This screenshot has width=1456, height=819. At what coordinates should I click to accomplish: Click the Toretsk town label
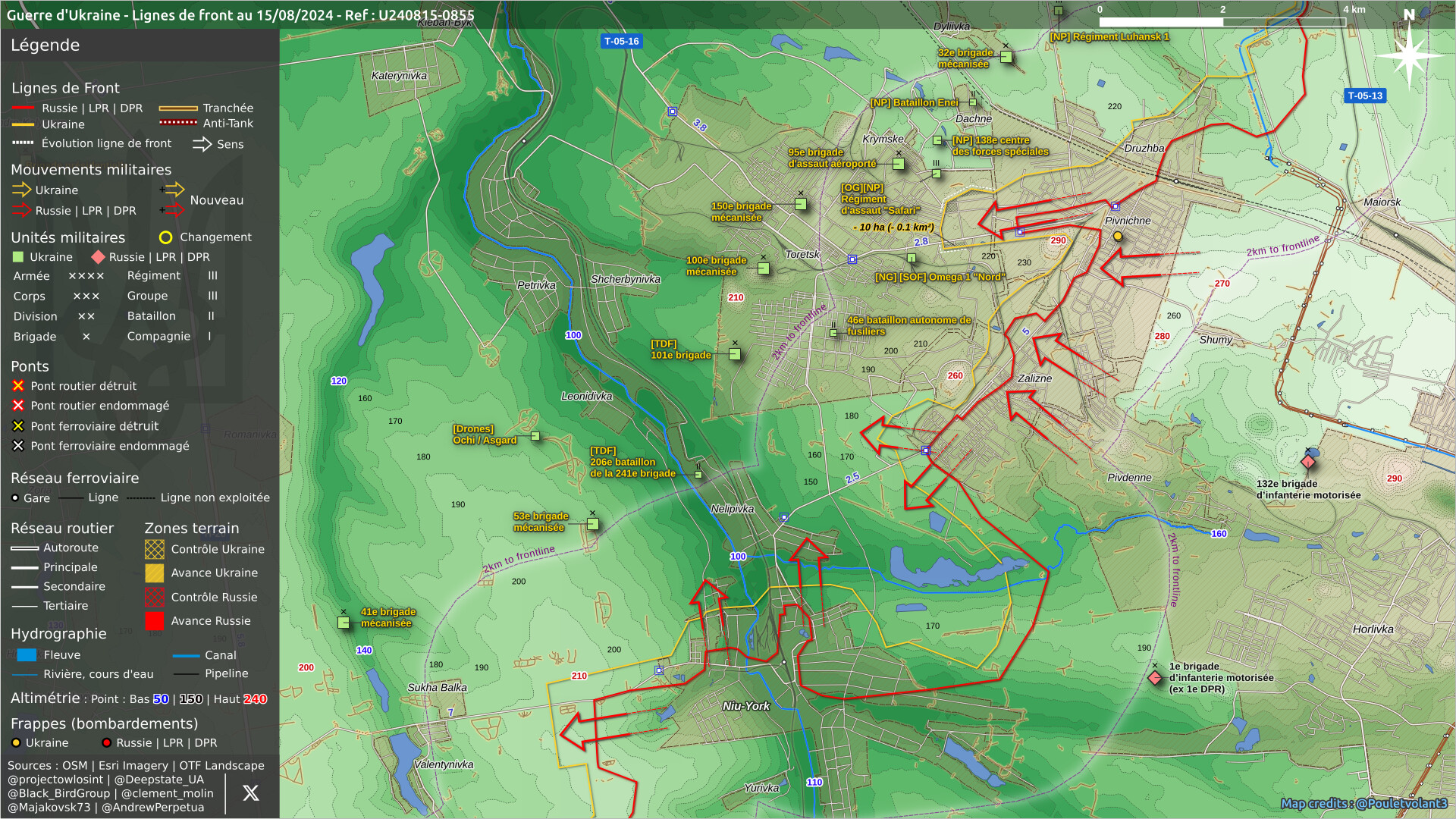coord(802,255)
